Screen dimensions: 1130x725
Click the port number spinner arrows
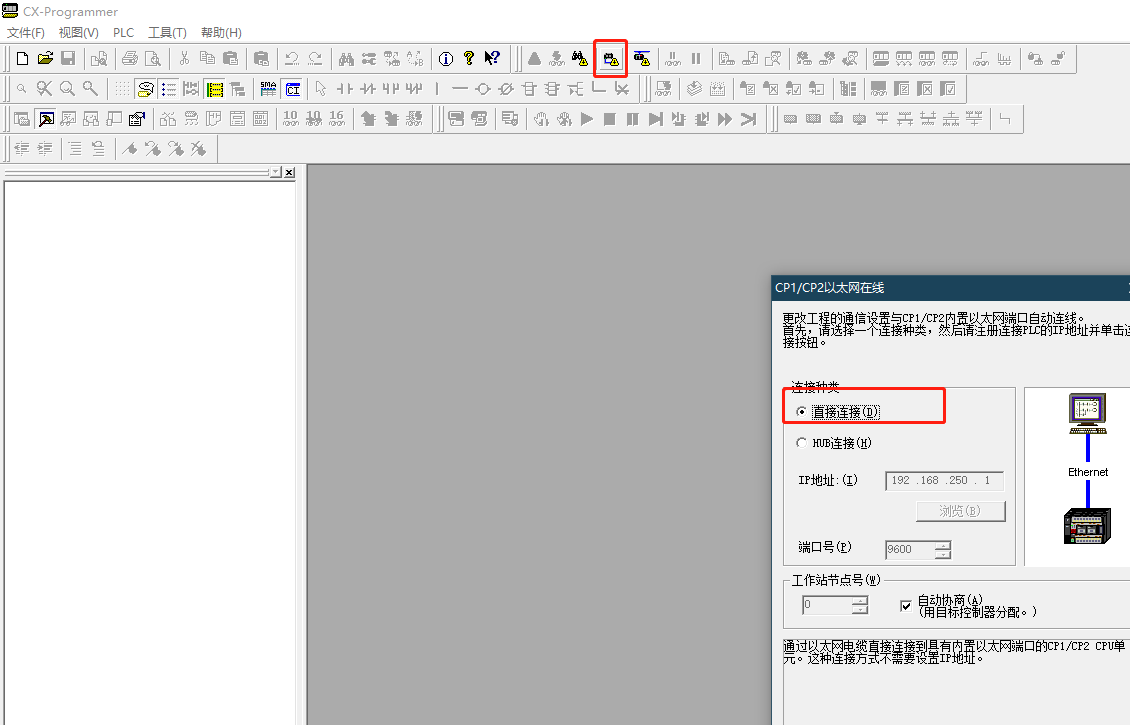pyautogui.click(x=943, y=550)
